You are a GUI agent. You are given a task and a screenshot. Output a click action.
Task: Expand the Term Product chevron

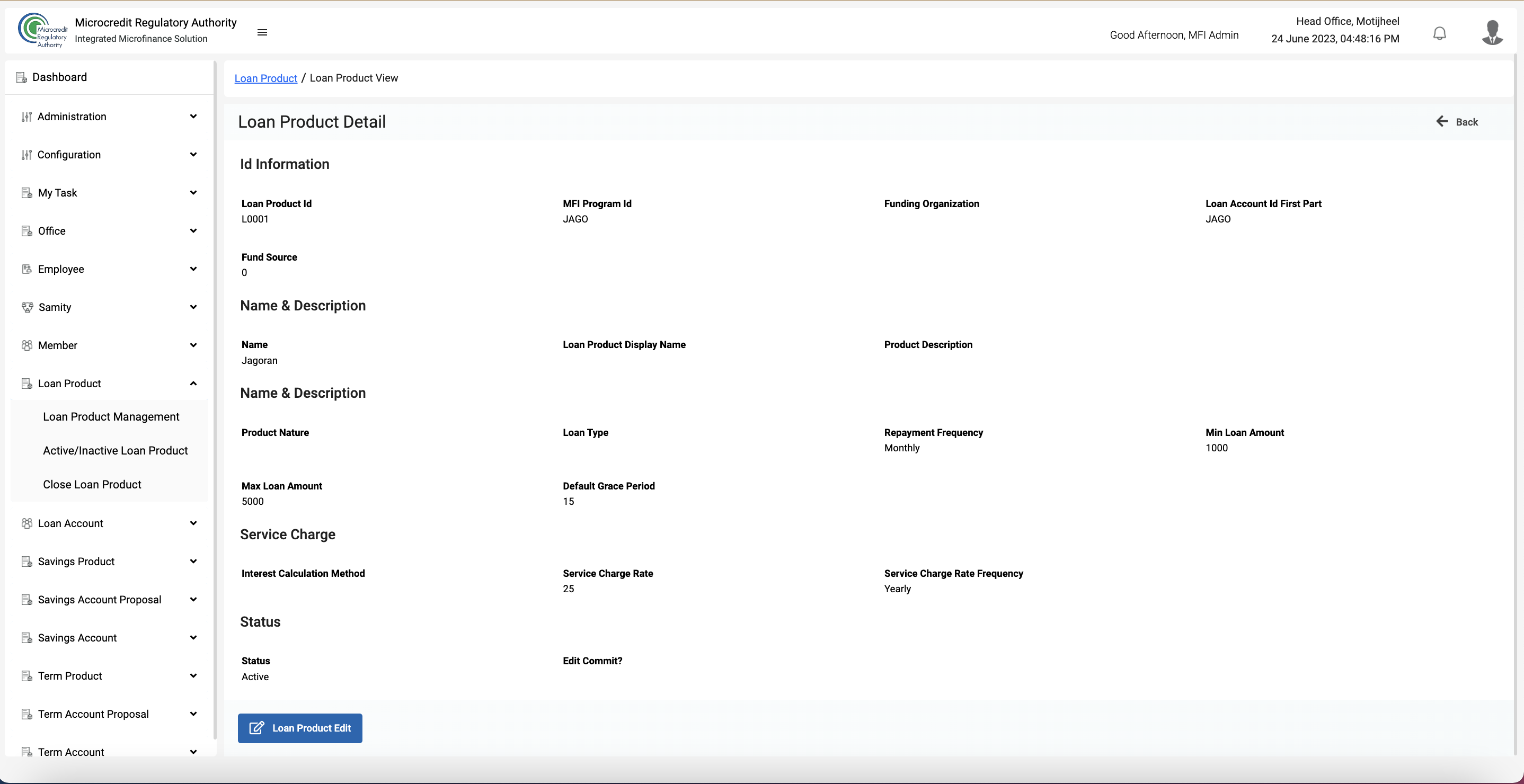[193, 676]
